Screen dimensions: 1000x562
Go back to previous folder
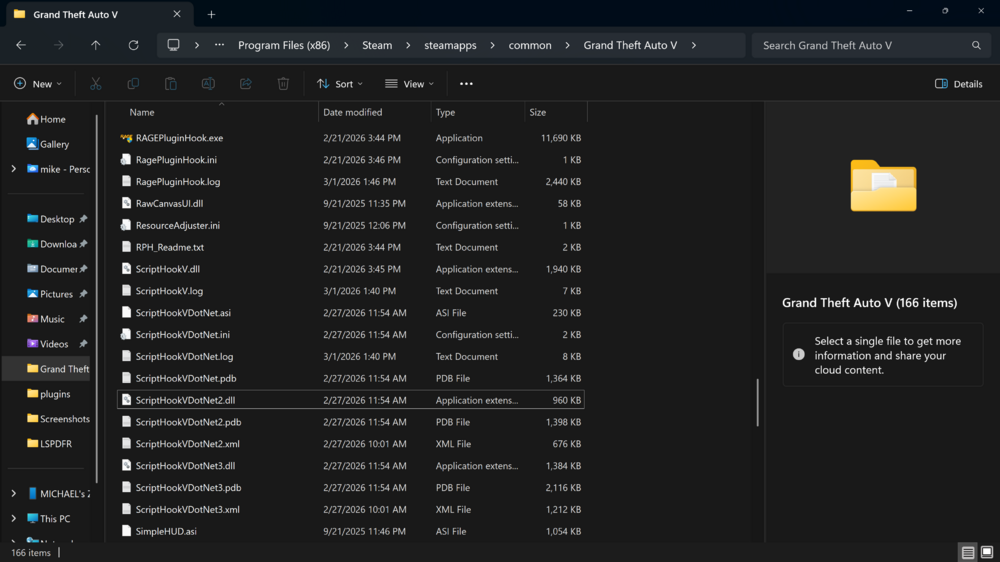tap(21, 45)
